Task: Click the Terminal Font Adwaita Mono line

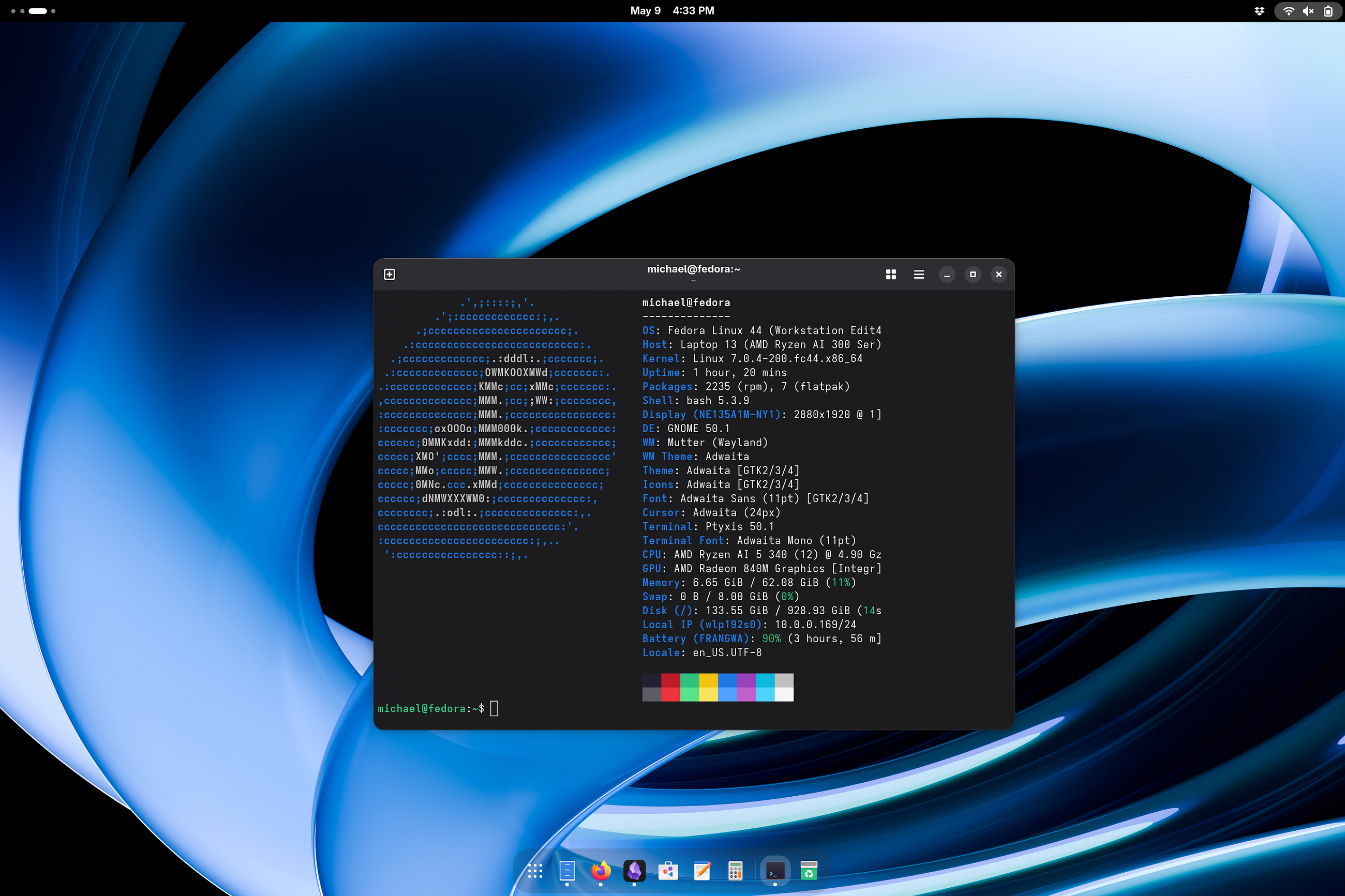Action: 749,541
